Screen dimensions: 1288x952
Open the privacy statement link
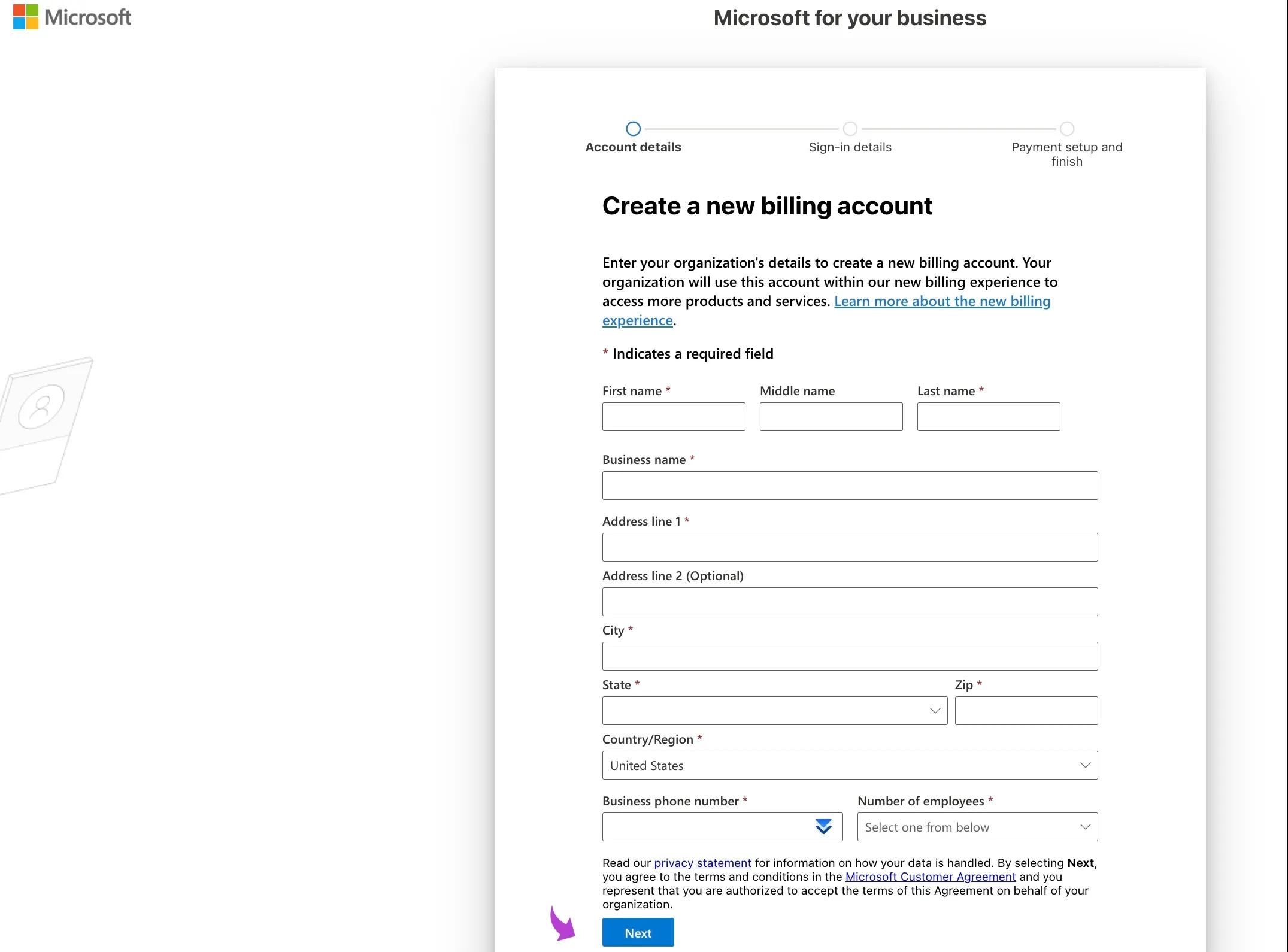point(702,863)
